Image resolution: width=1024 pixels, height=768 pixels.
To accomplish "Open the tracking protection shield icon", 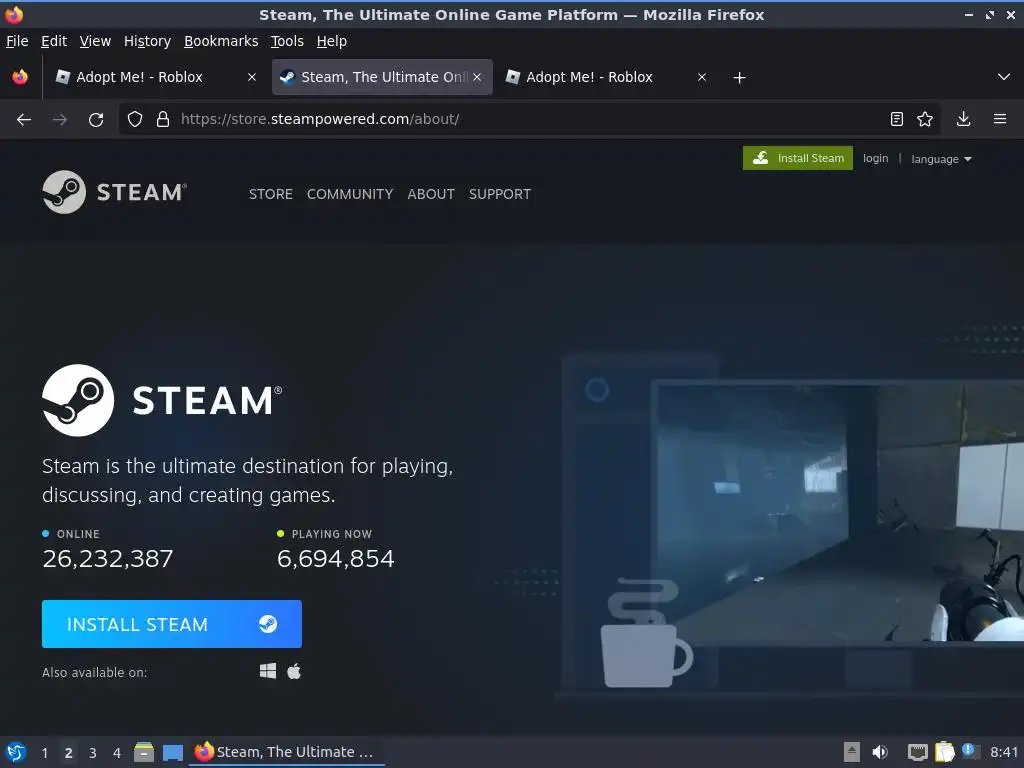I will point(135,119).
